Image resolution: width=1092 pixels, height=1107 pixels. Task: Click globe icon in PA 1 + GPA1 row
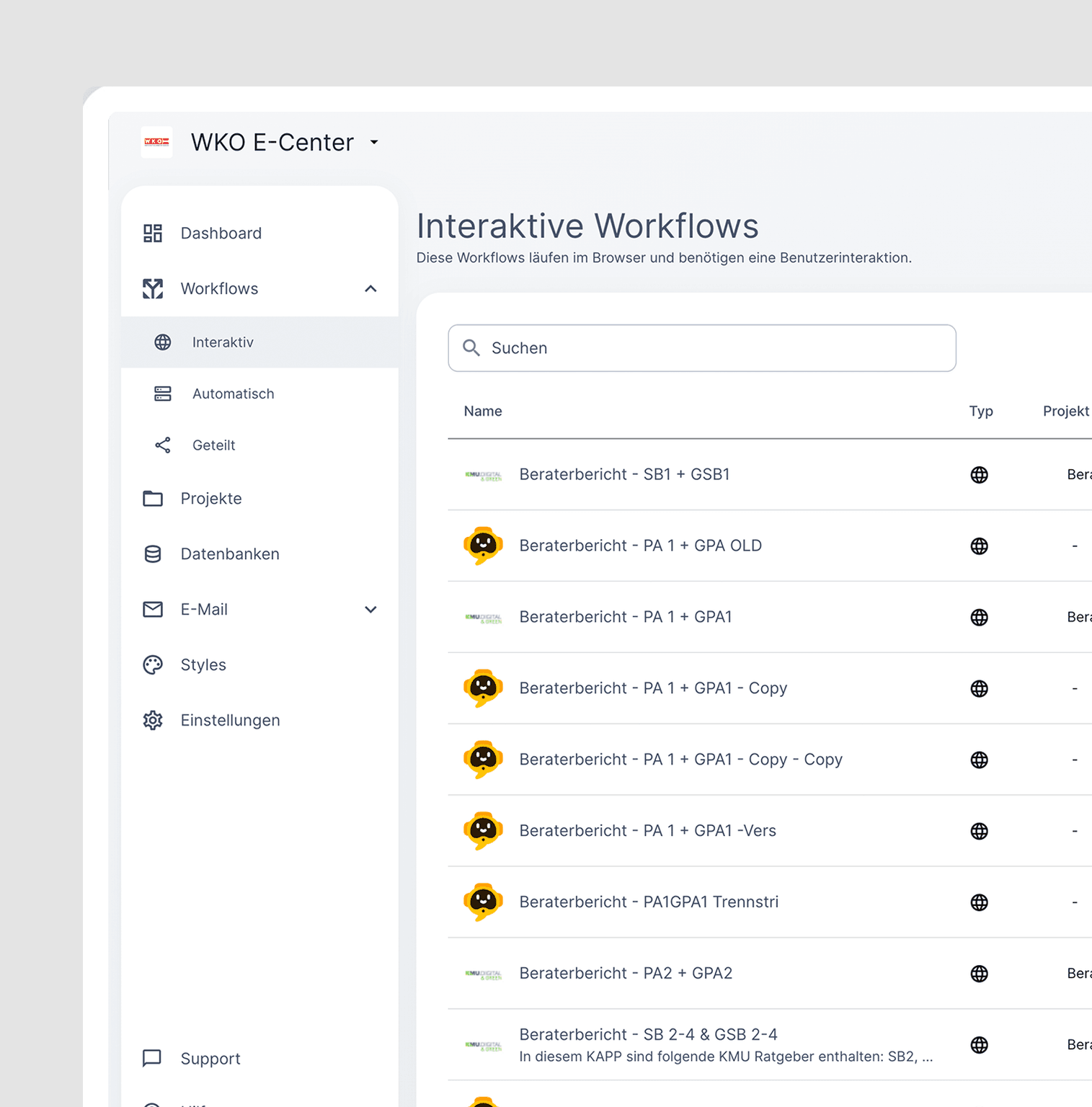[x=979, y=618]
